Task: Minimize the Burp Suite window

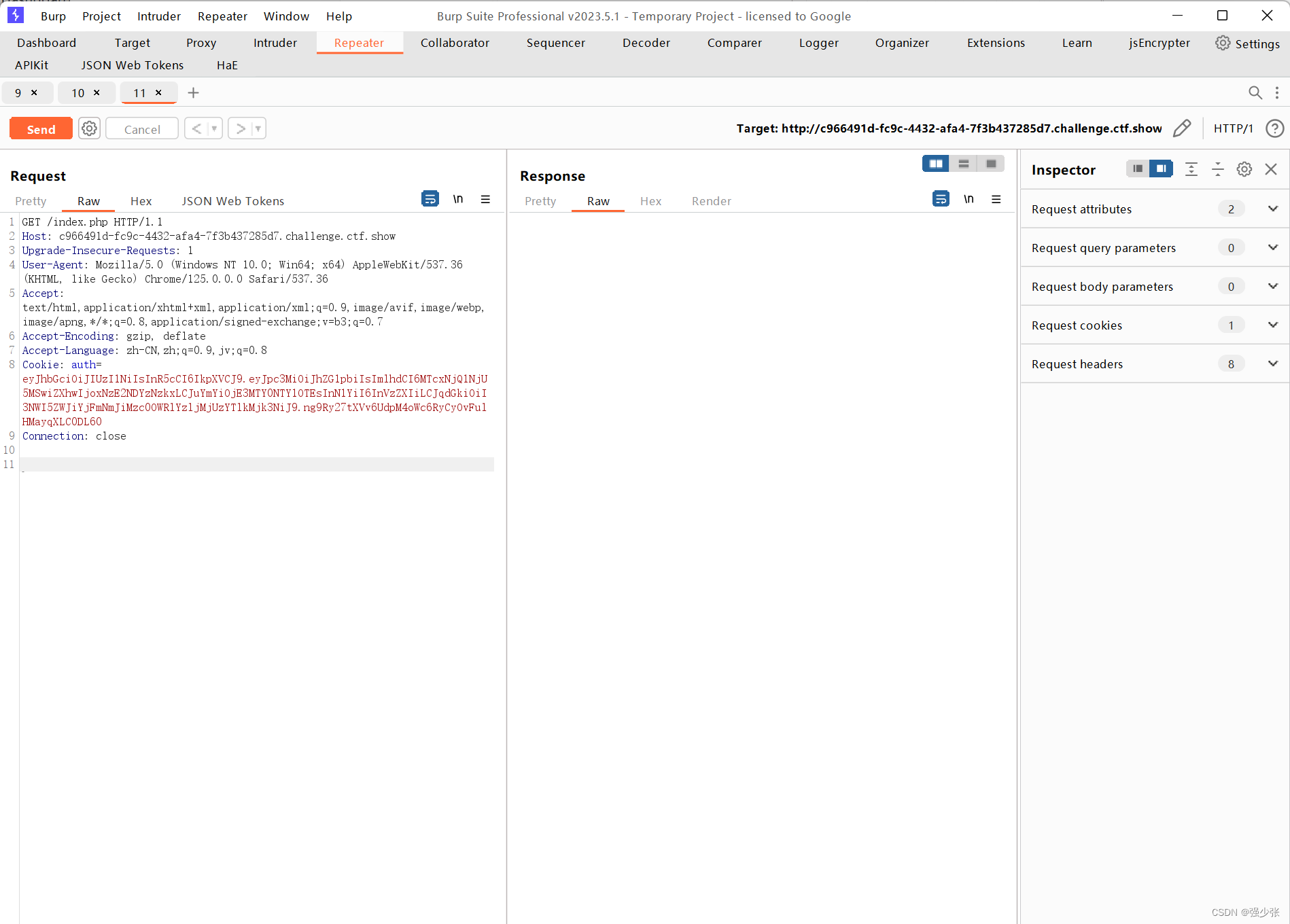Action: 1177,15
